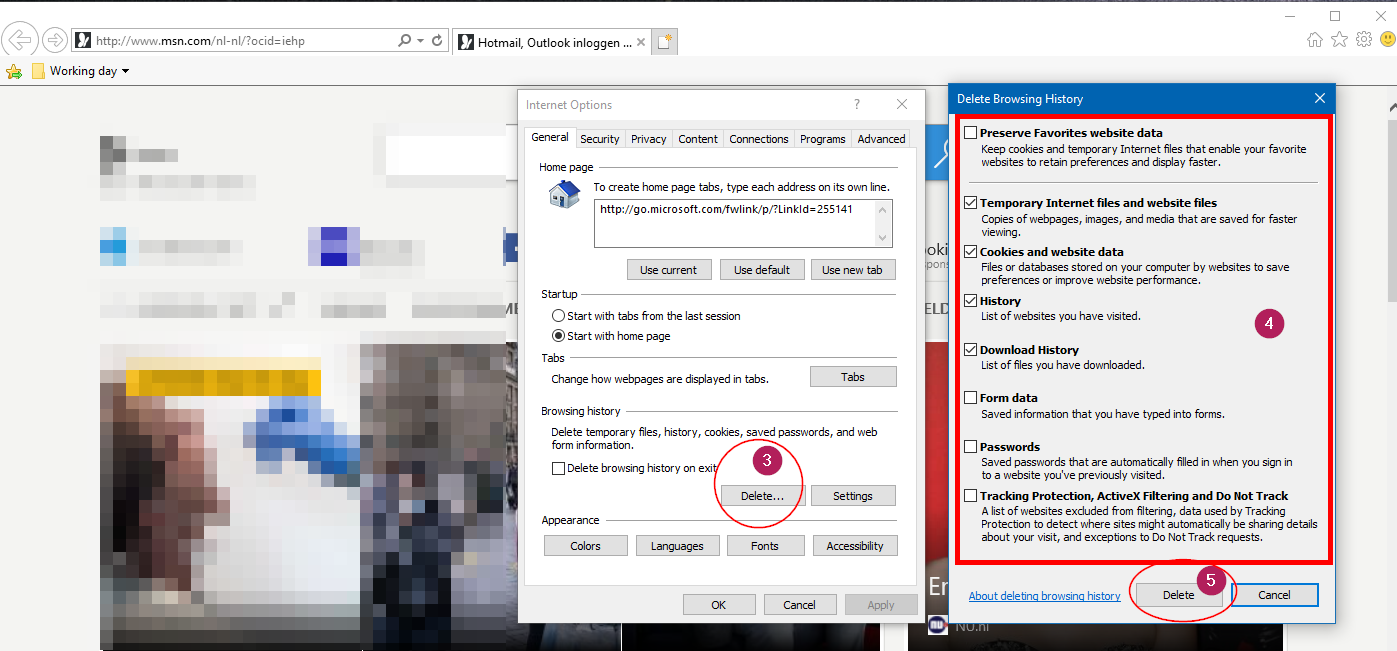
Task: Click the page vertical scrollbar up arrow
Action: point(1391,105)
